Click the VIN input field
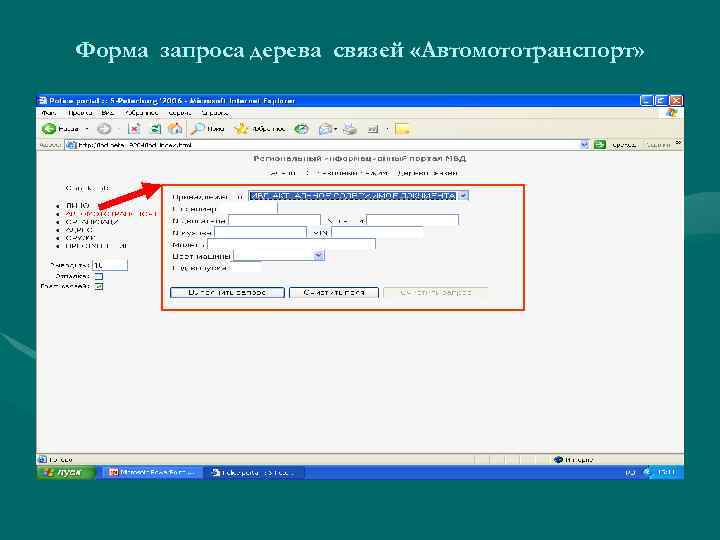720x540 pixels. click(x=377, y=232)
